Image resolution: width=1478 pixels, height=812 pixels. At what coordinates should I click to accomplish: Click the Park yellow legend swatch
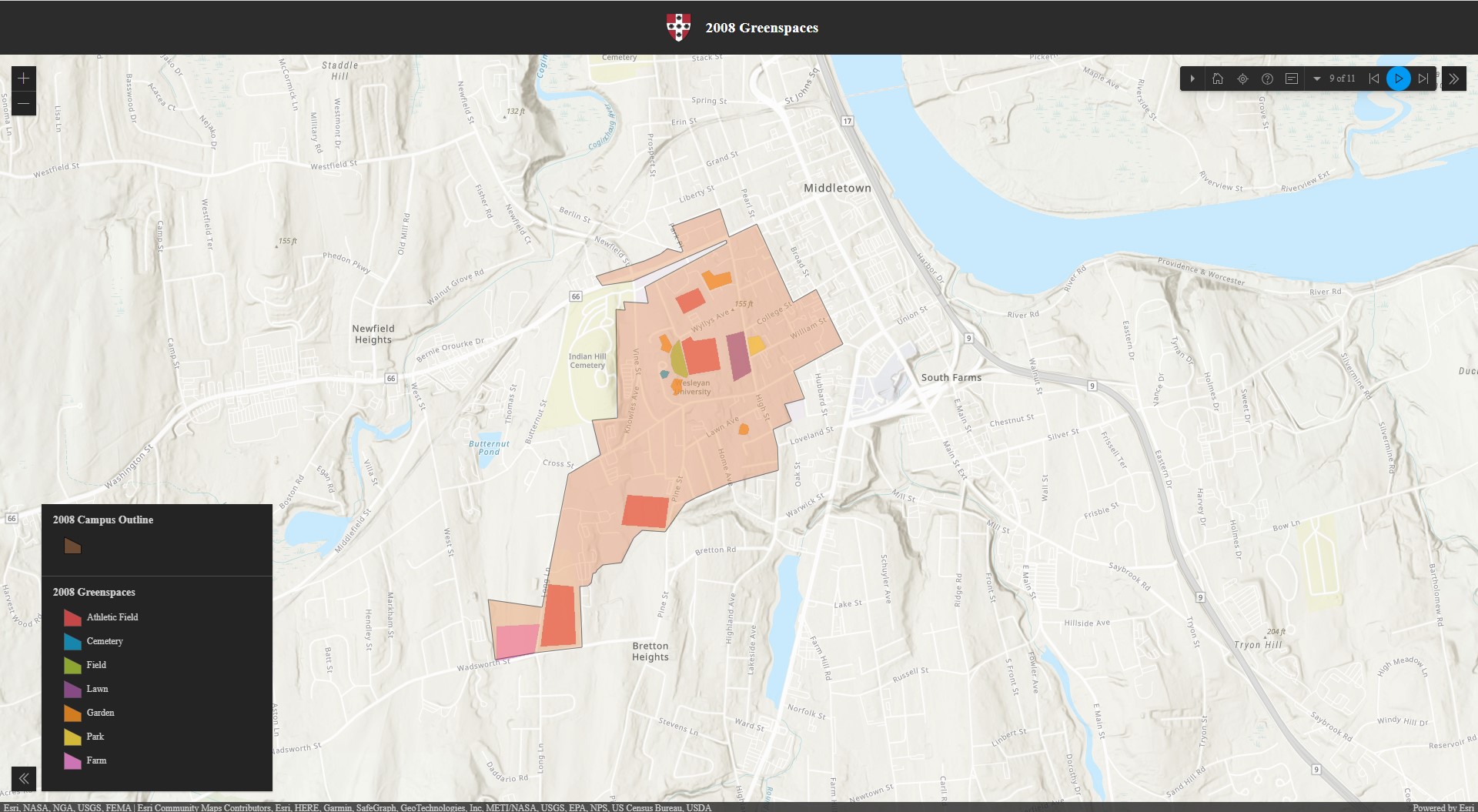click(72, 737)
